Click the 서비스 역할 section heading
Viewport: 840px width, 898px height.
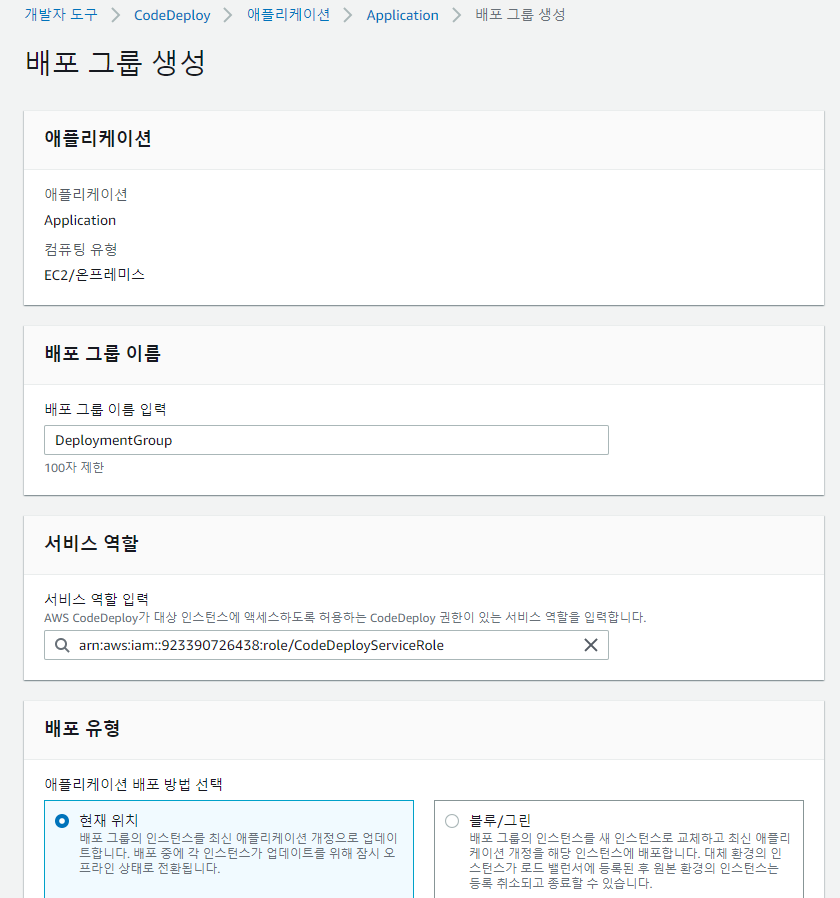coord(91,543)
